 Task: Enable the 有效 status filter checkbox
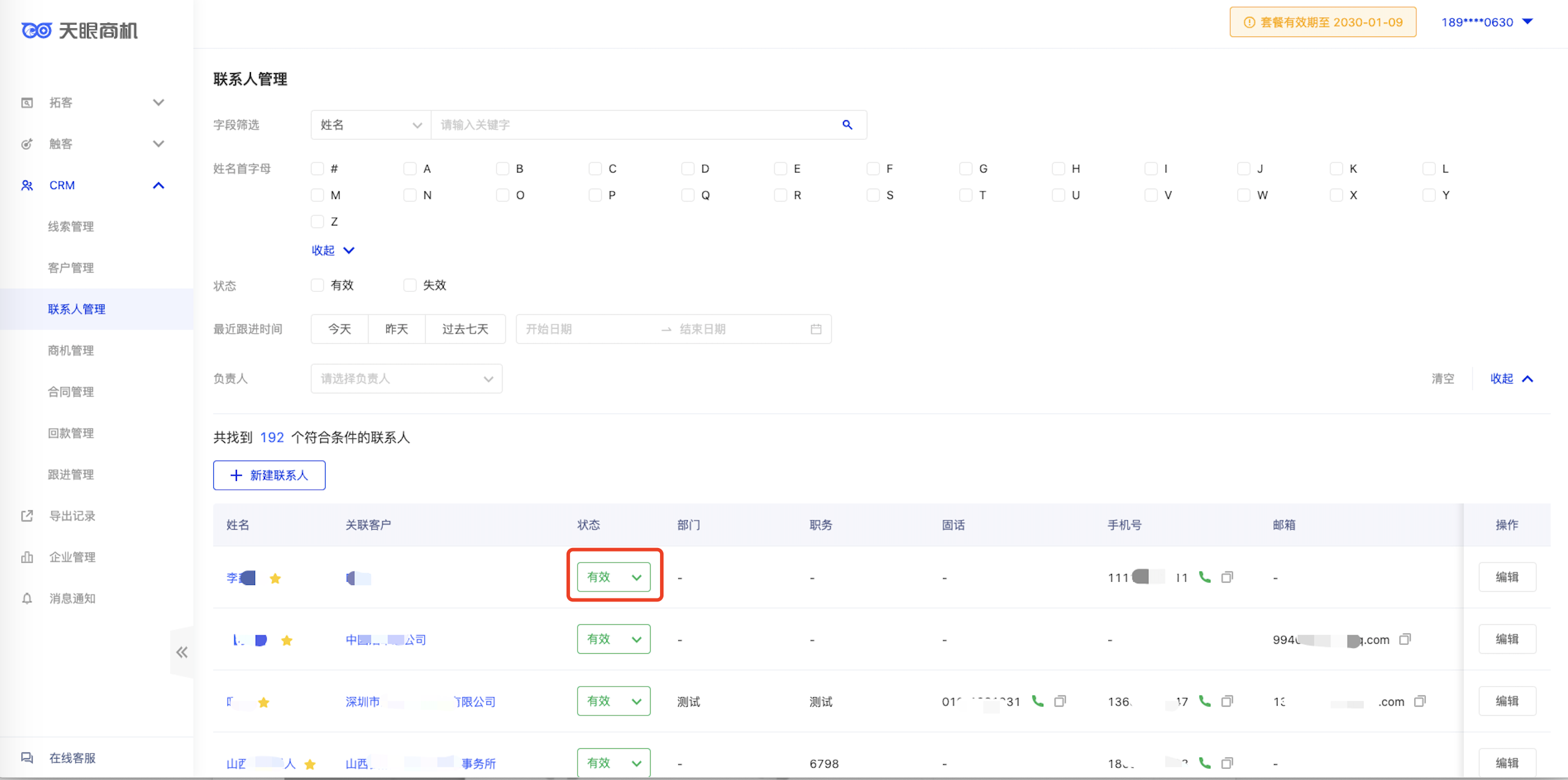point(317,285)
